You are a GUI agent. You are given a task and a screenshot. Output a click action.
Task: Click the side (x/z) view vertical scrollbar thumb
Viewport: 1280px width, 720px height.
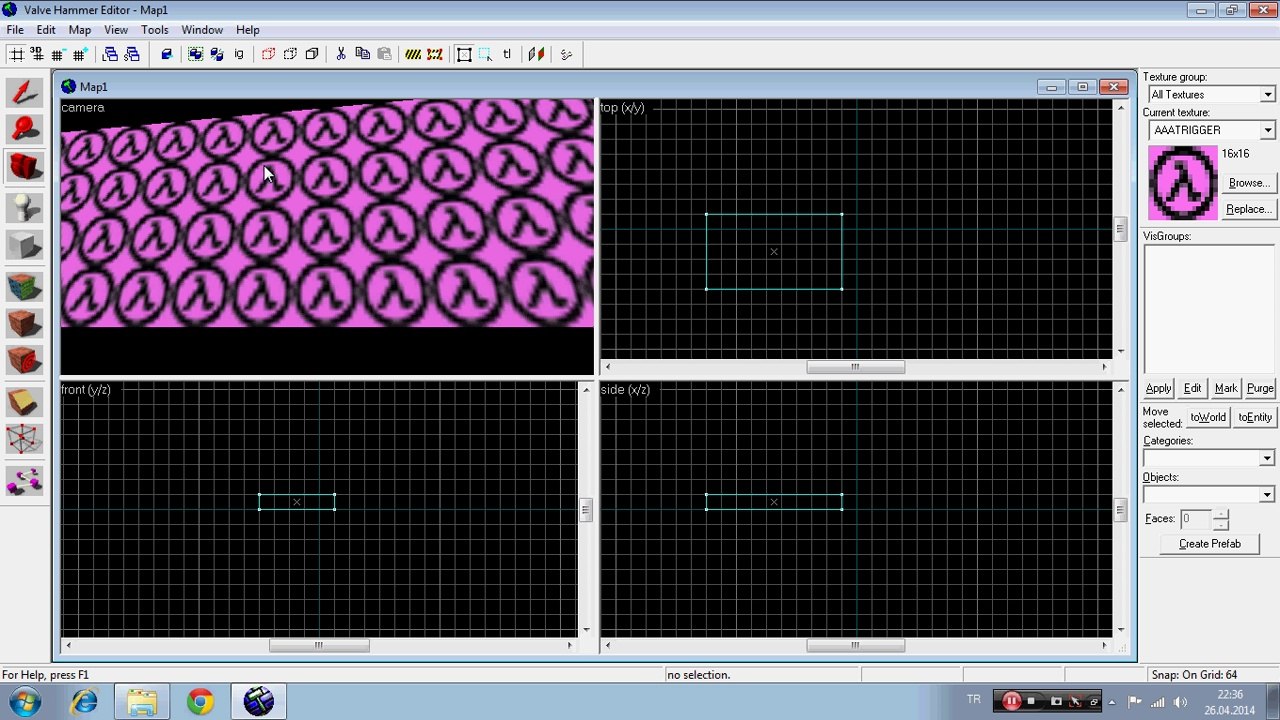(1120, 510)
